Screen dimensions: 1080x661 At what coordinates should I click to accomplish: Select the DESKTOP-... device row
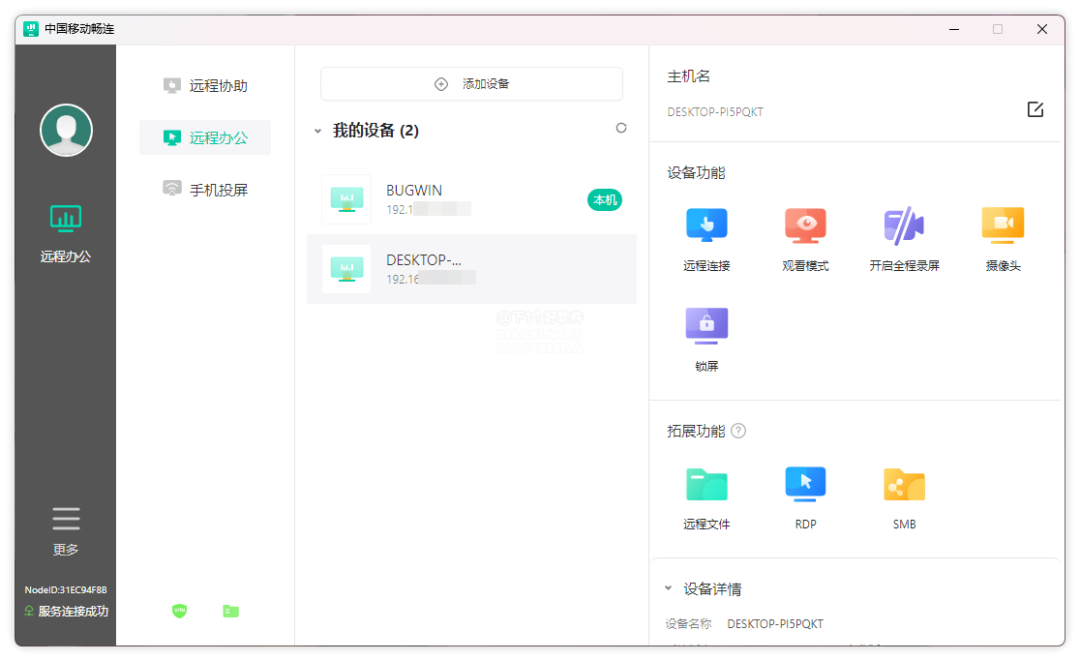pos(471,269)
